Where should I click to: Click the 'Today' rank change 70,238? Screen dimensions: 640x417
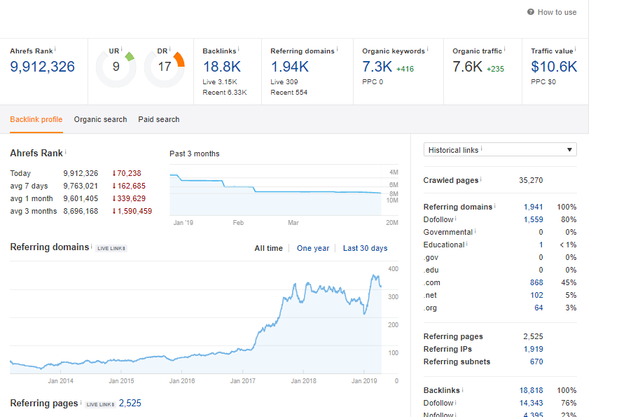(127, 173)
